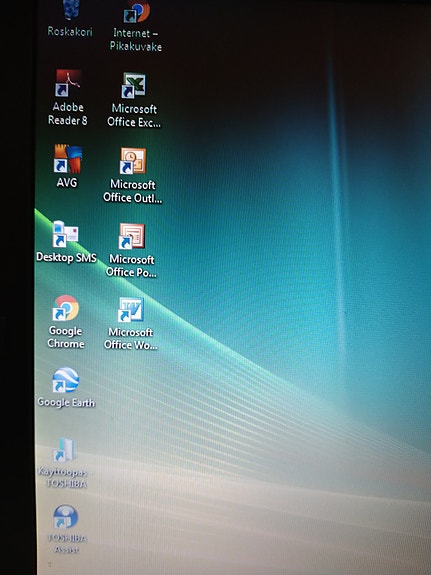Launch the TOSHIBA Assist shortcut icon
This screenshot has height=575, width=431.
[65, 517]
